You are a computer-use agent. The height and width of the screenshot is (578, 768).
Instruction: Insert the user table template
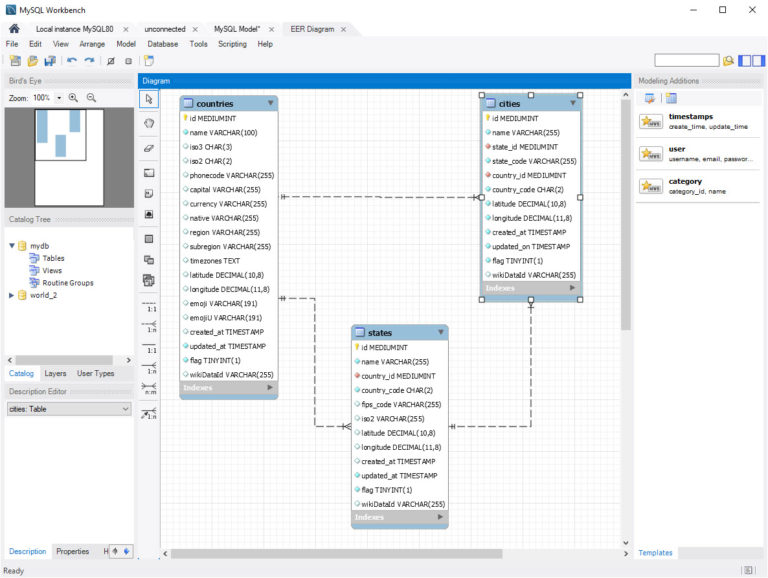coord(698,154)
